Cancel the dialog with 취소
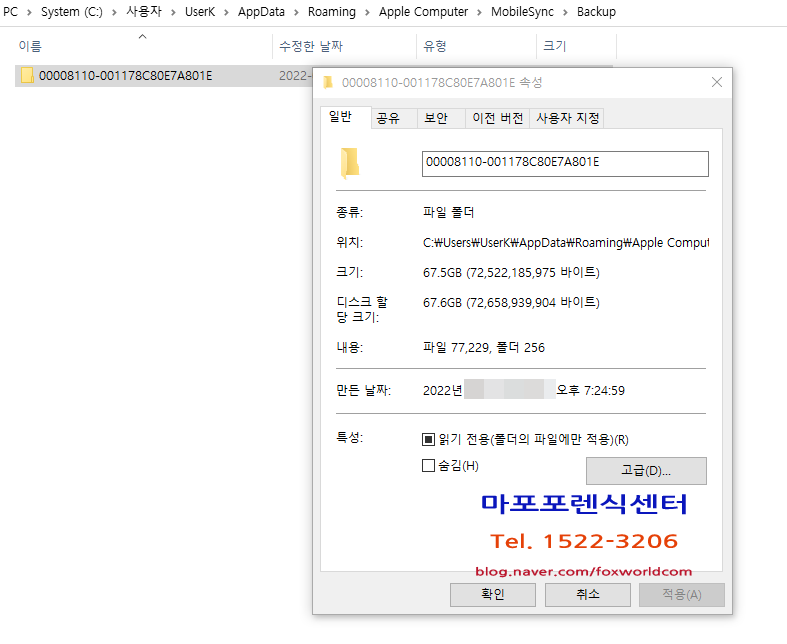 point(588,595)
